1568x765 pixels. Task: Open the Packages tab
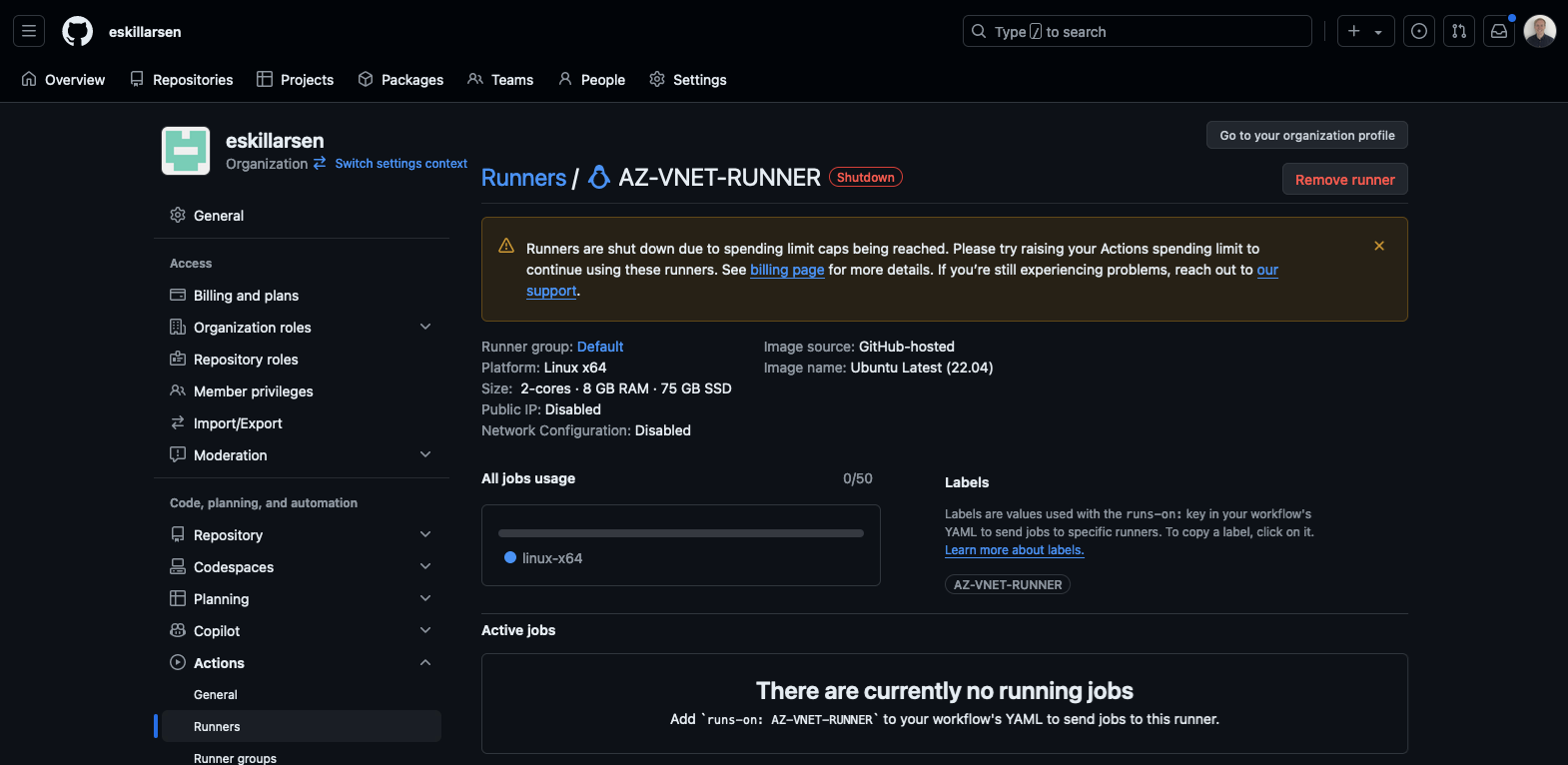[400, 80]
